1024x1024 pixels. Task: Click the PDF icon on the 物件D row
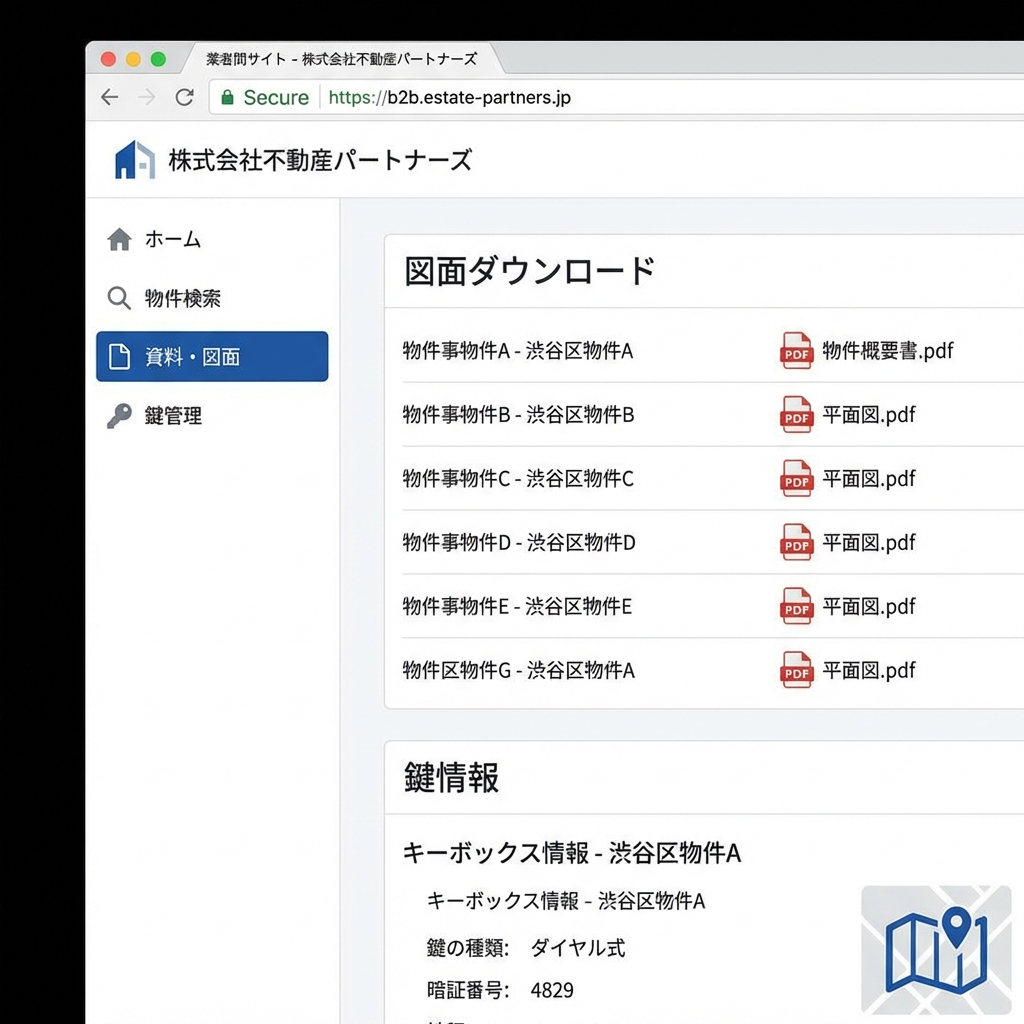[x=795, y=543]
